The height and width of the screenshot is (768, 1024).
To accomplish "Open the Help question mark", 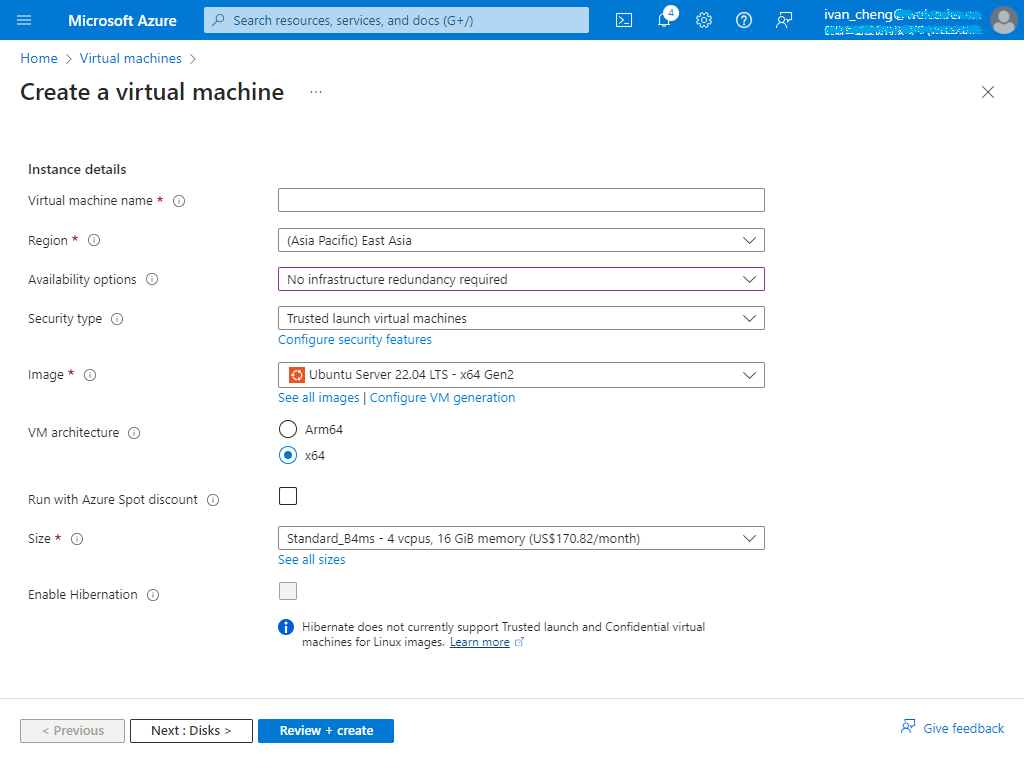I will 743,20.
